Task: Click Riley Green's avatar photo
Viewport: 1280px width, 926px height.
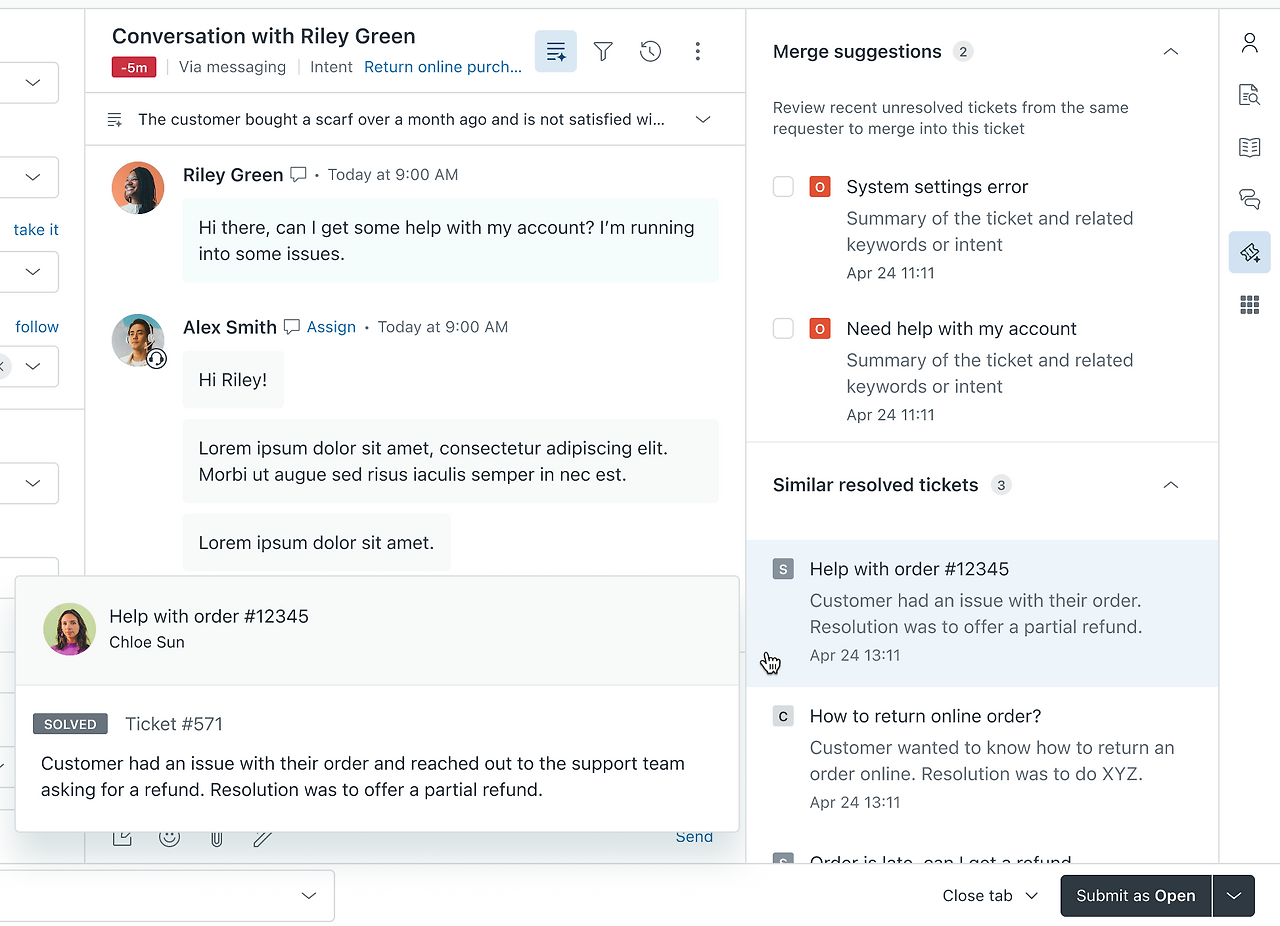Action: click(x=138, y=188)
